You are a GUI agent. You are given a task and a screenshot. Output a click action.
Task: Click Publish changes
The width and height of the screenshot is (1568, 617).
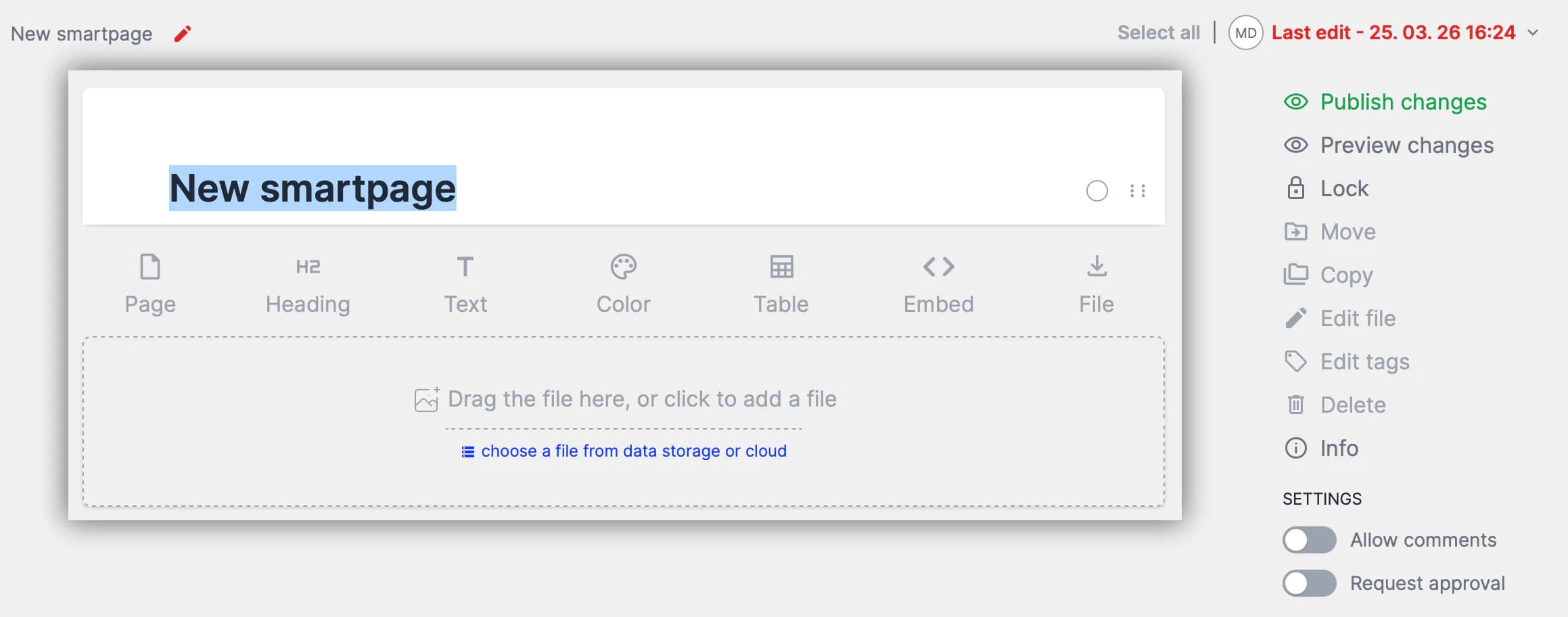click(x=1403, y=102)
